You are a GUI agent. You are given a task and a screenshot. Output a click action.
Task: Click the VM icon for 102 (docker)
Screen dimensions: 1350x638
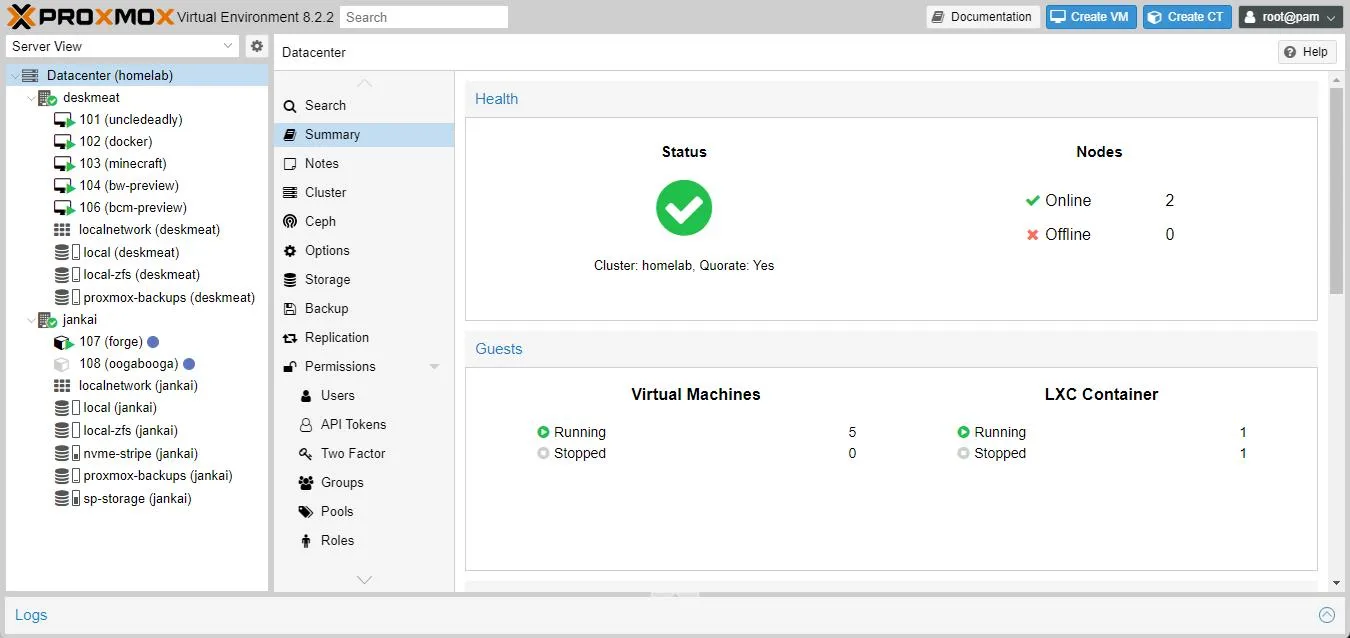[x=64, y=142]
